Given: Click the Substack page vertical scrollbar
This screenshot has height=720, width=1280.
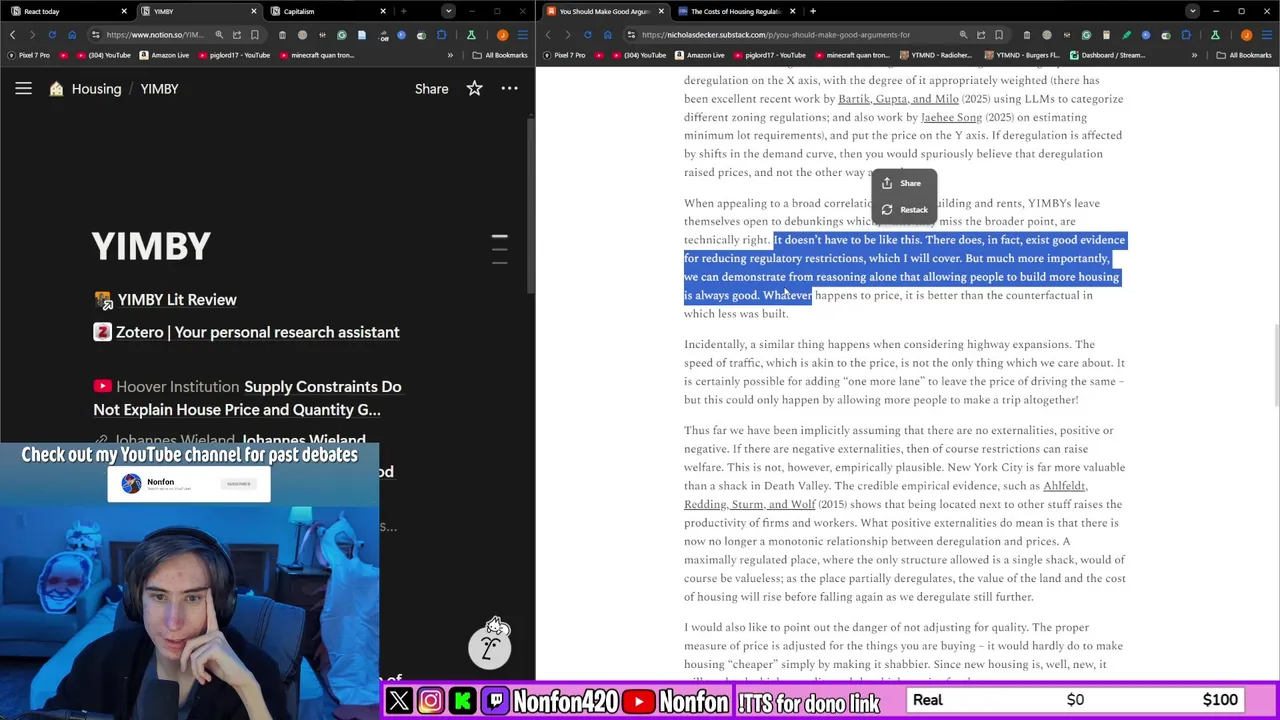Looking at the screenshot, I should 1275,365.
